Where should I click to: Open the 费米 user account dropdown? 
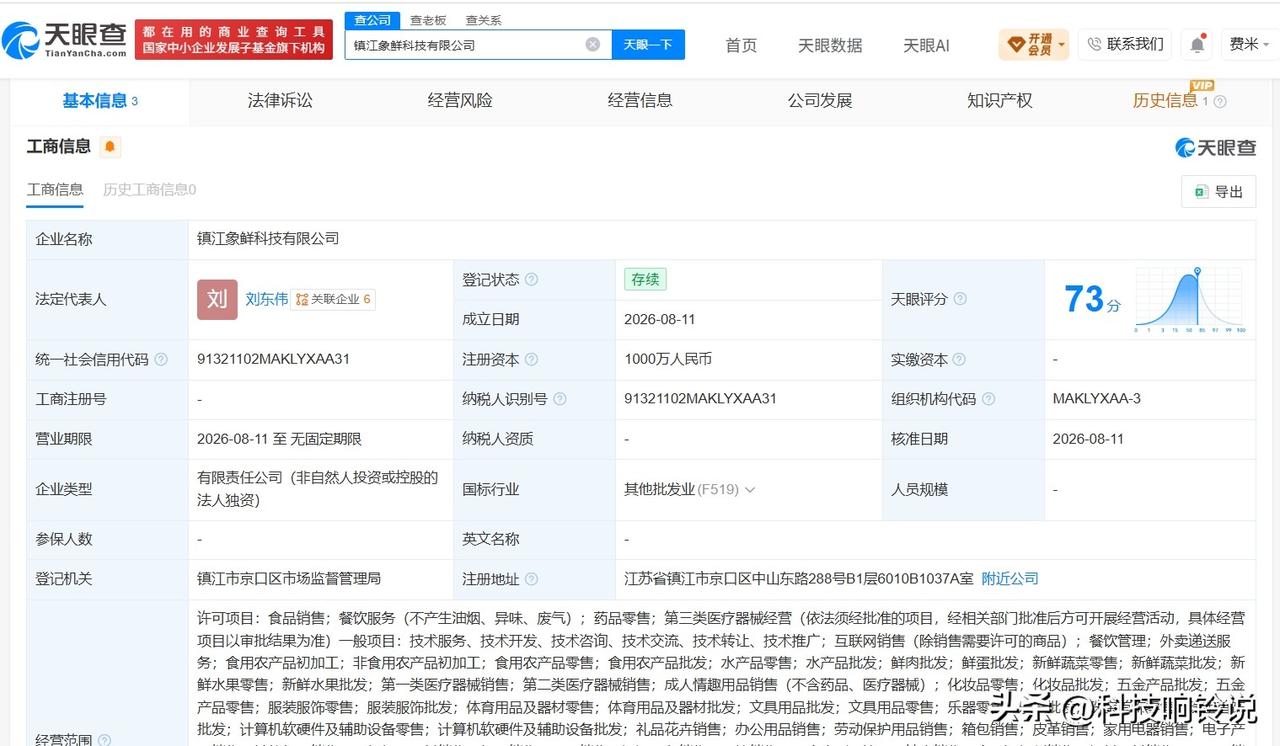(x=1249, y=44)
